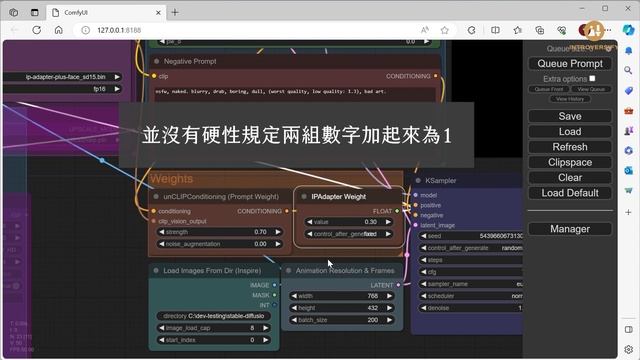The image size is (640, 360).
Task: Open the Outlook icon in Edge sidebar
Action: tap(629, 171)
